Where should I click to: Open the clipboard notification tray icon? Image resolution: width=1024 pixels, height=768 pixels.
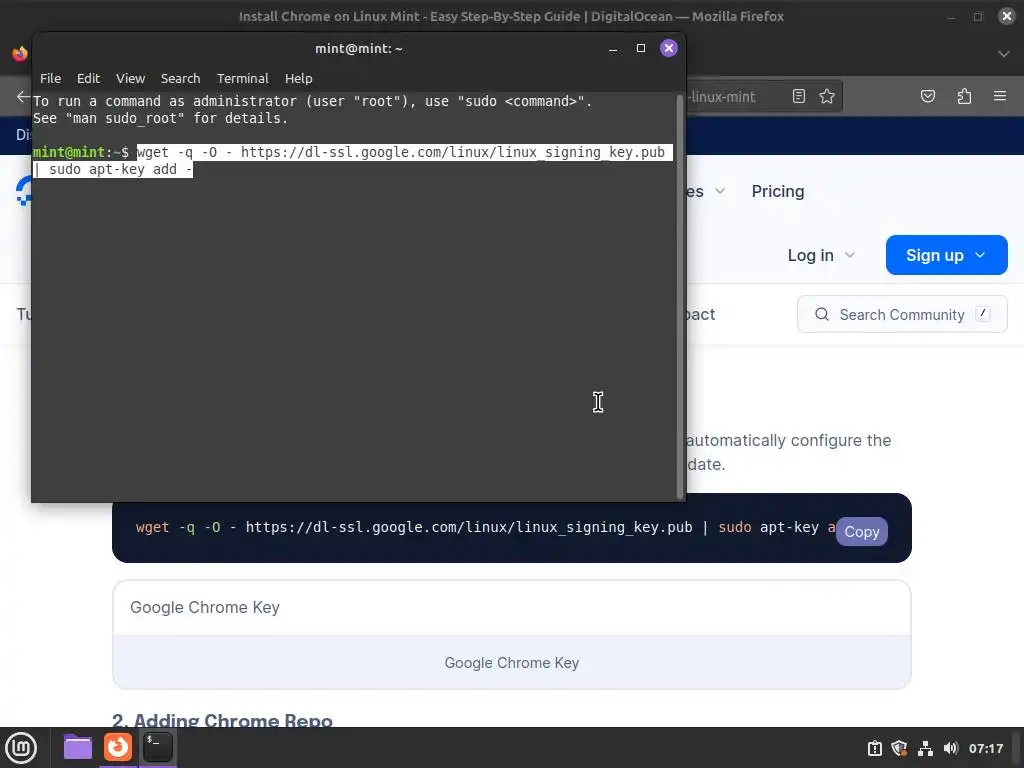tap(874, 748)
